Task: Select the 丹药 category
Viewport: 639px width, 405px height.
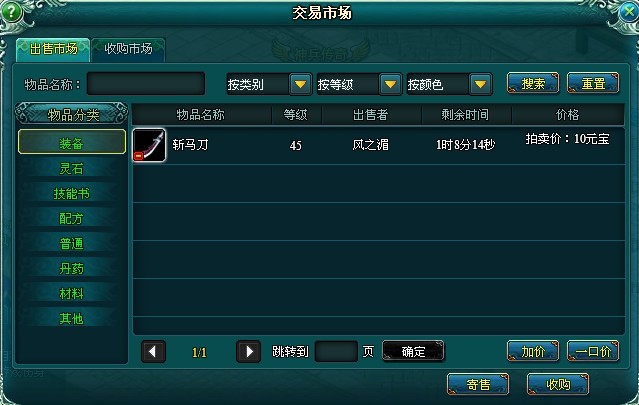Action: (x=72, y=268)
